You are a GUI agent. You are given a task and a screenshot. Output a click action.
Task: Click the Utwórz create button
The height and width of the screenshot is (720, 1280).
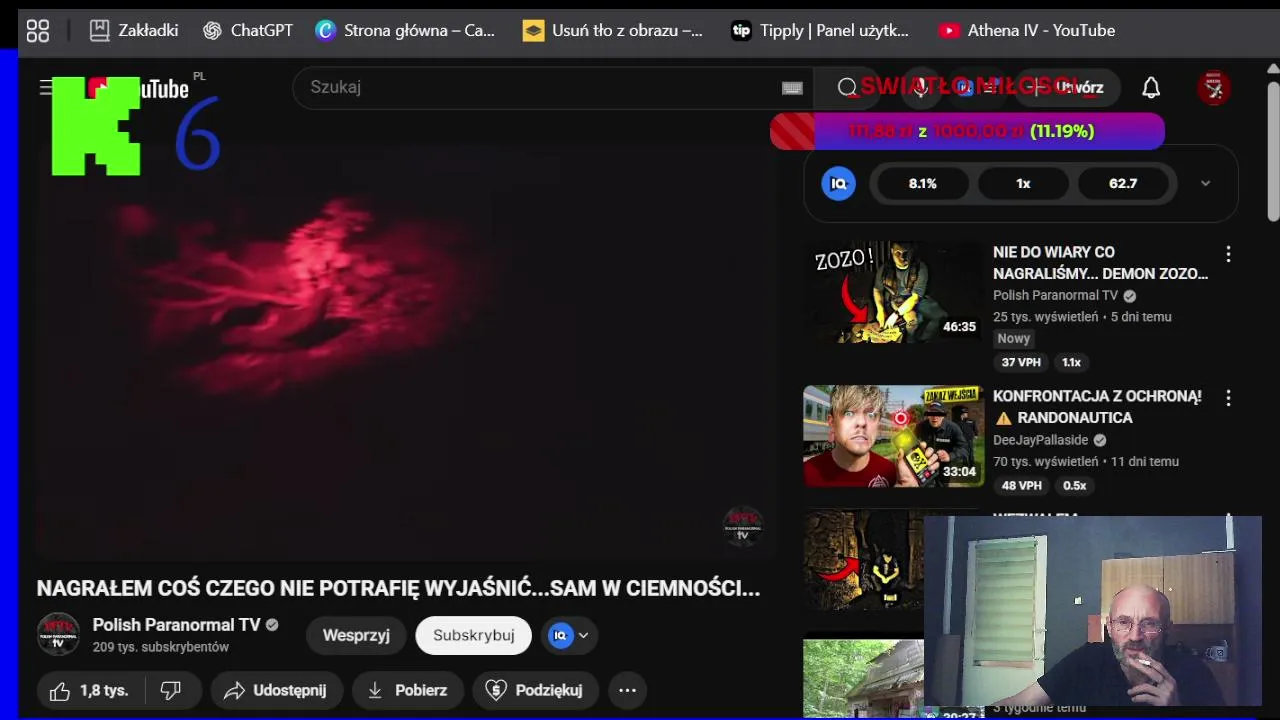coord(1066,88)
